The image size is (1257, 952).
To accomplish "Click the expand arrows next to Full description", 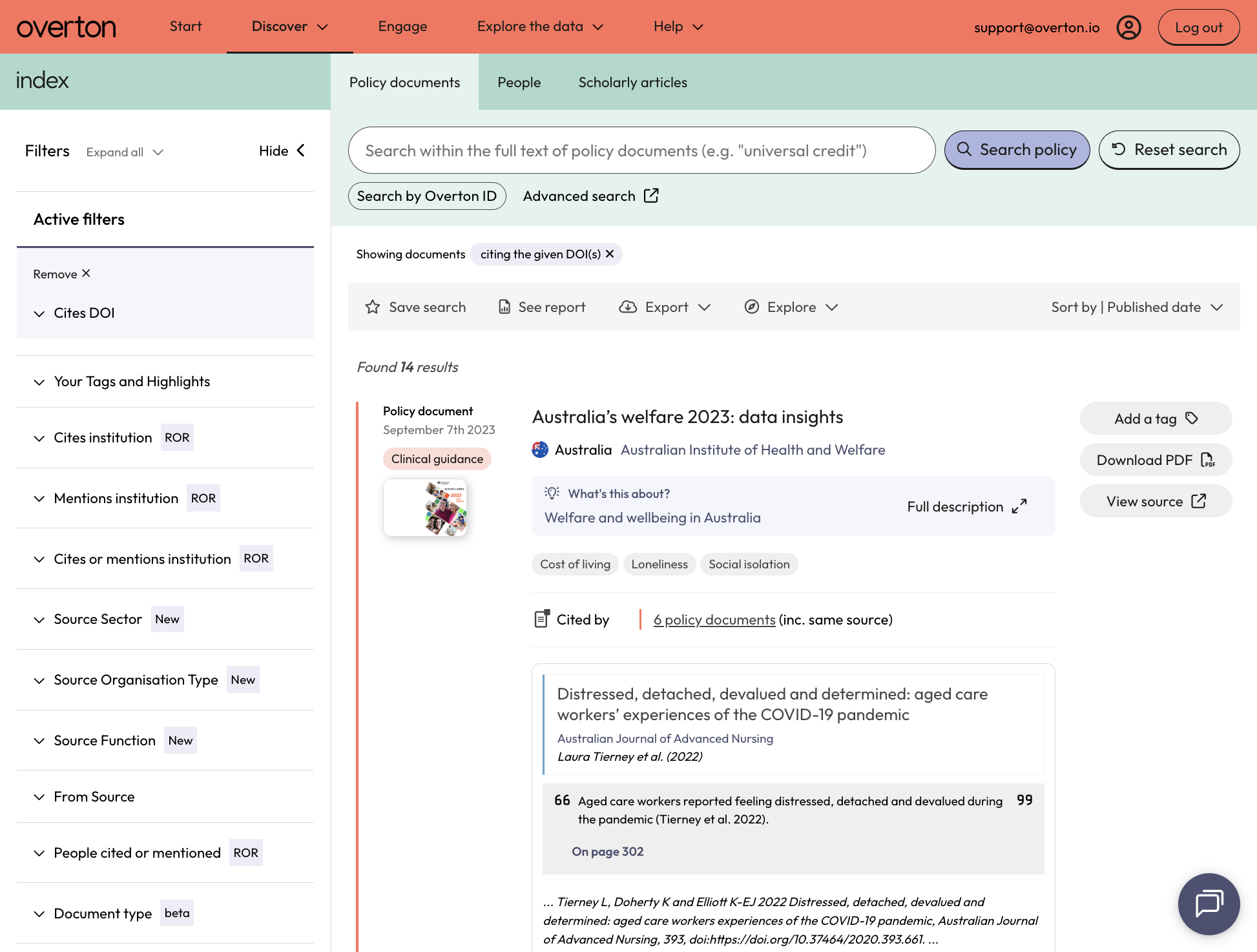I will tap(1019, 506).
